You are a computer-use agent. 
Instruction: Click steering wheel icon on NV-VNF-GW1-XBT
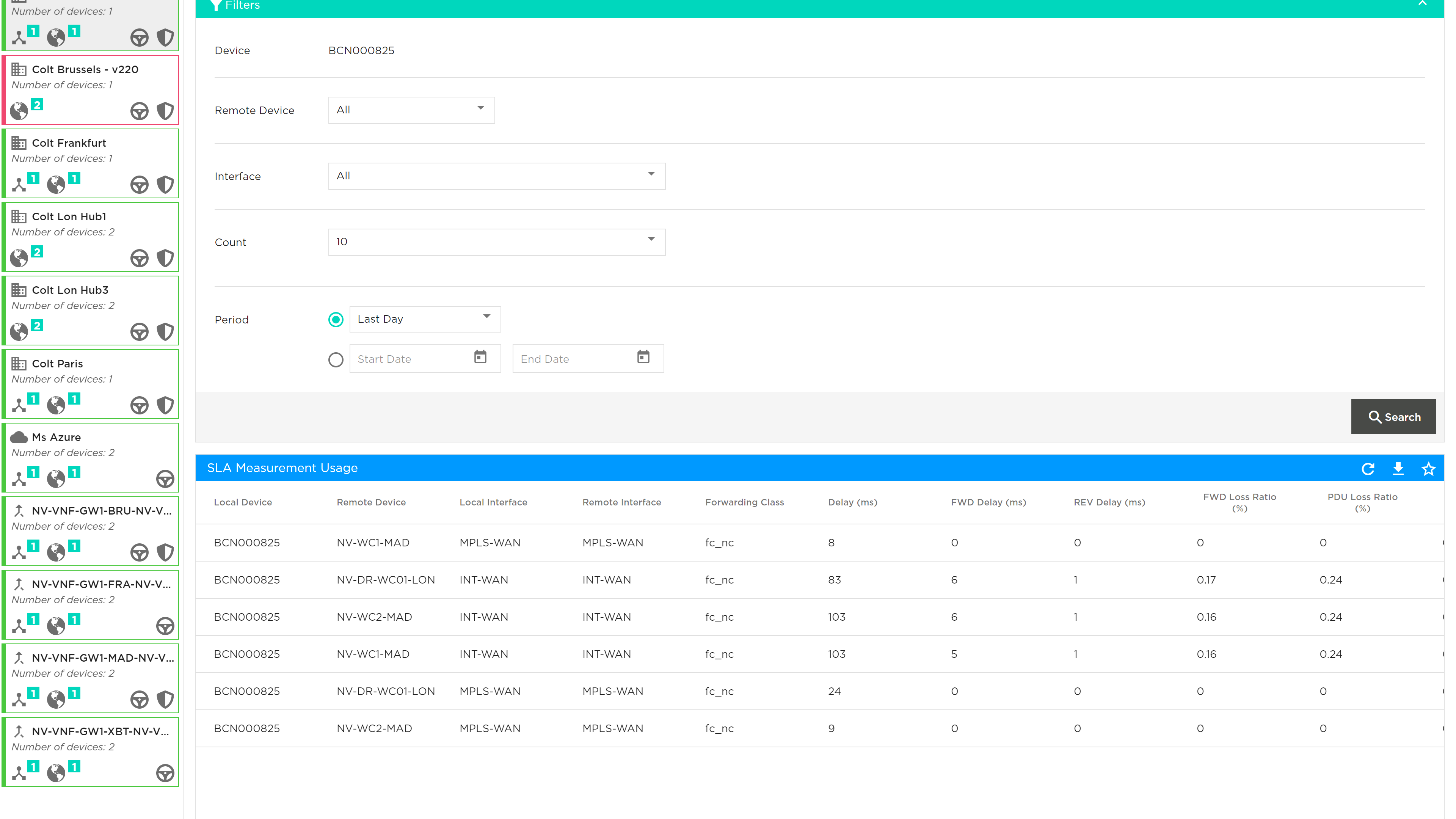pyautogui.click(x=165, y=773)
